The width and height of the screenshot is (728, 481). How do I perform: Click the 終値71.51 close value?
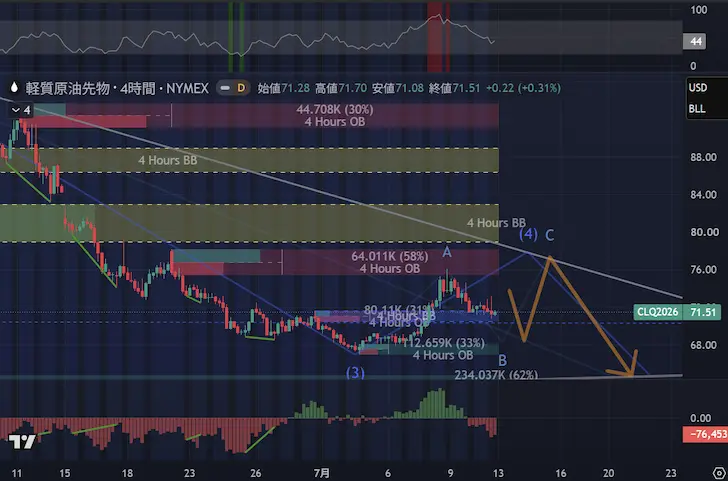pos(455,88)
